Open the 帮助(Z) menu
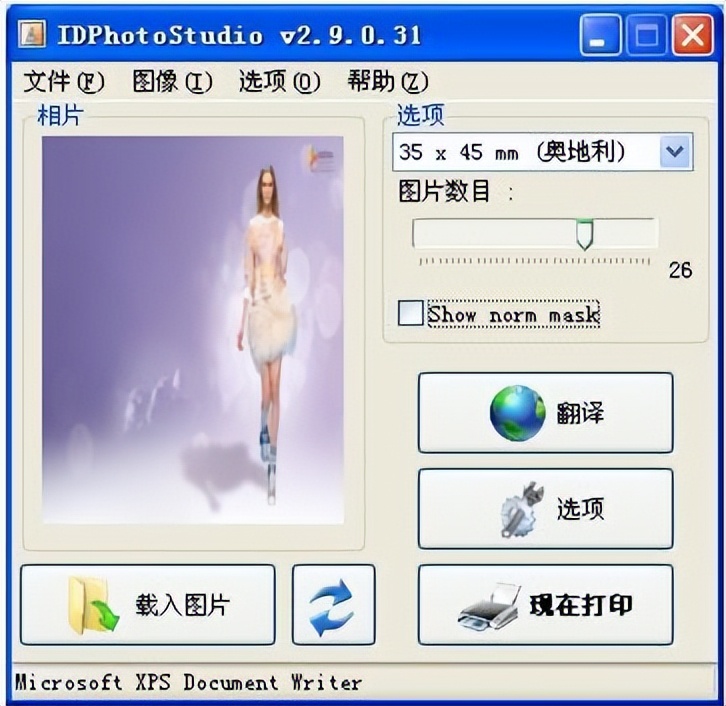The width and height of the screenshot is (726, 706). pyautogui.click(x=388, y=81)
